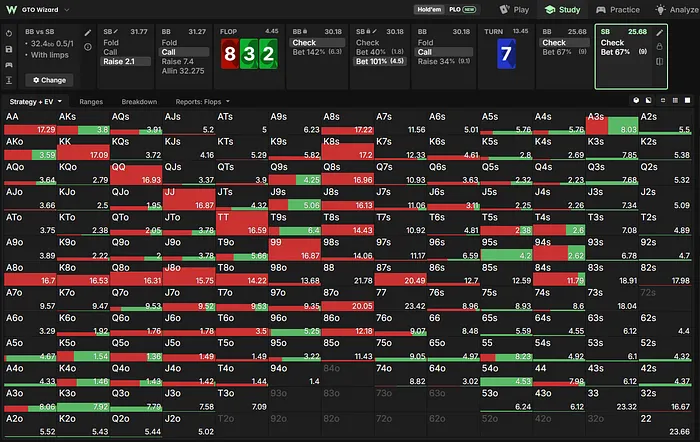Toggle the full square matrix view

[688, 100]
